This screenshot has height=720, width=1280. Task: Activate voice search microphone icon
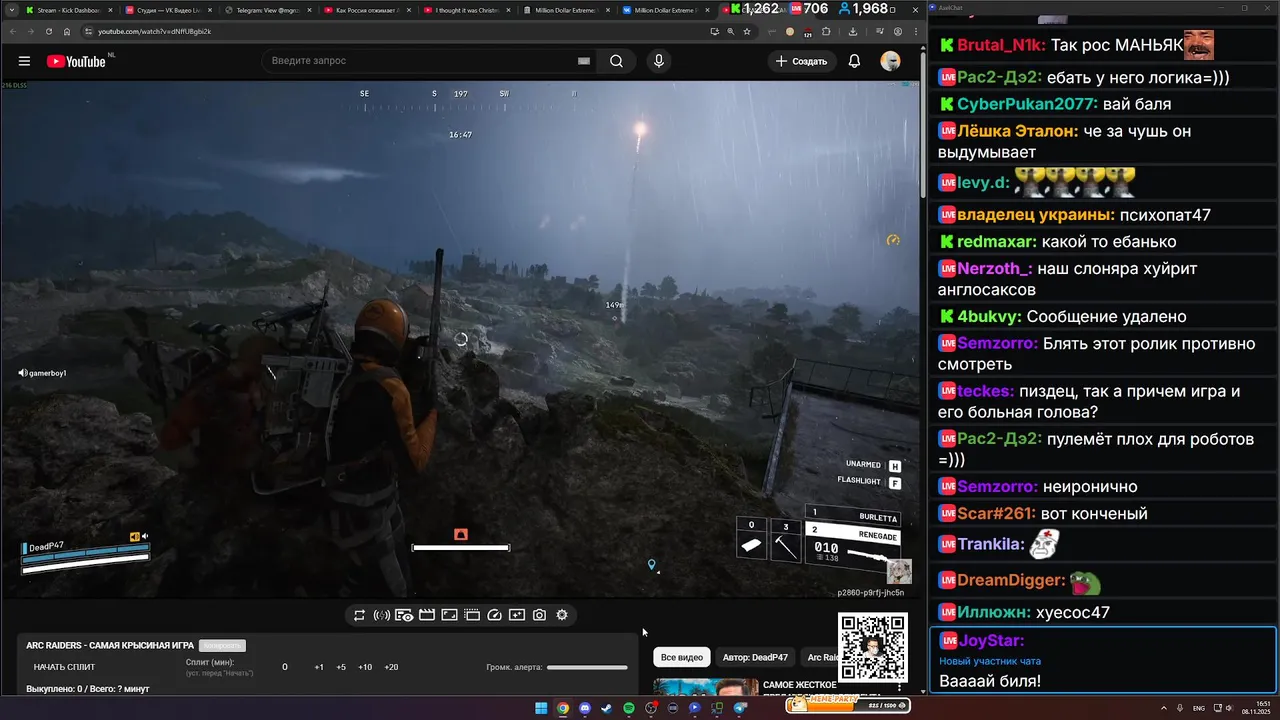(x=658, y=61)
